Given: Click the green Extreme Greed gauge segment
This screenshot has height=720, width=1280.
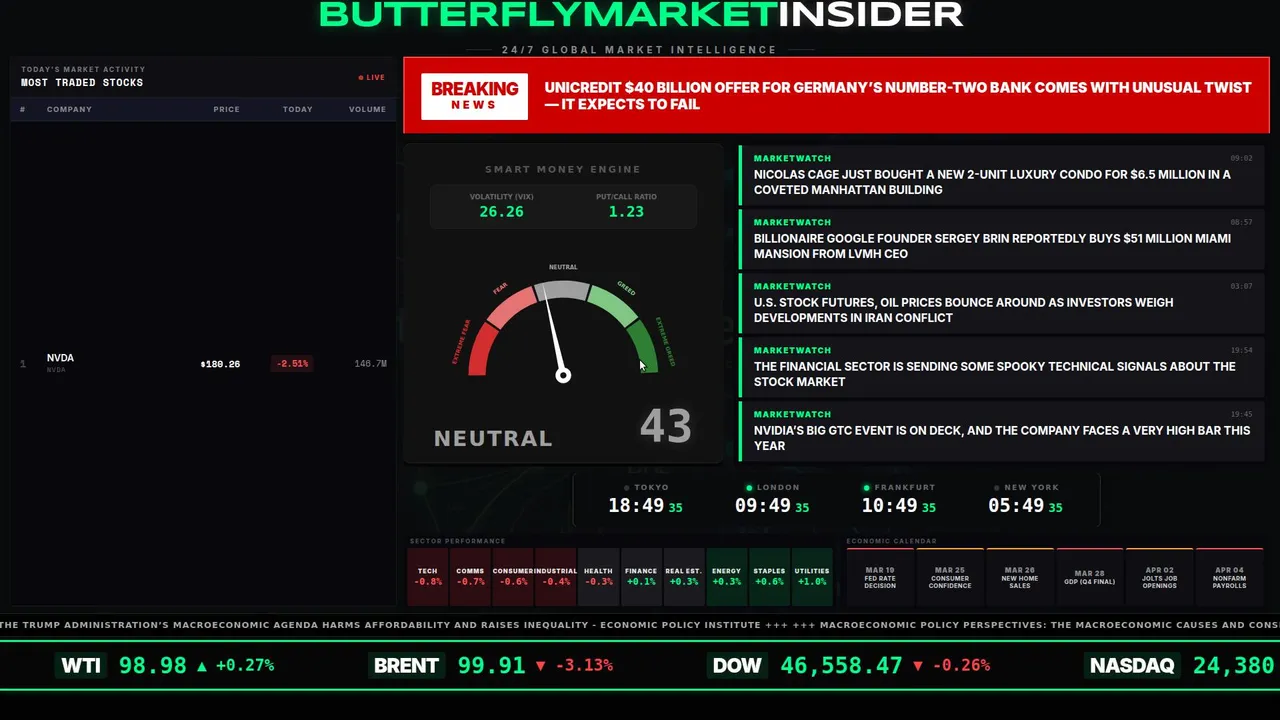Looking at the screenshot, I should click(x=644, y=347).
